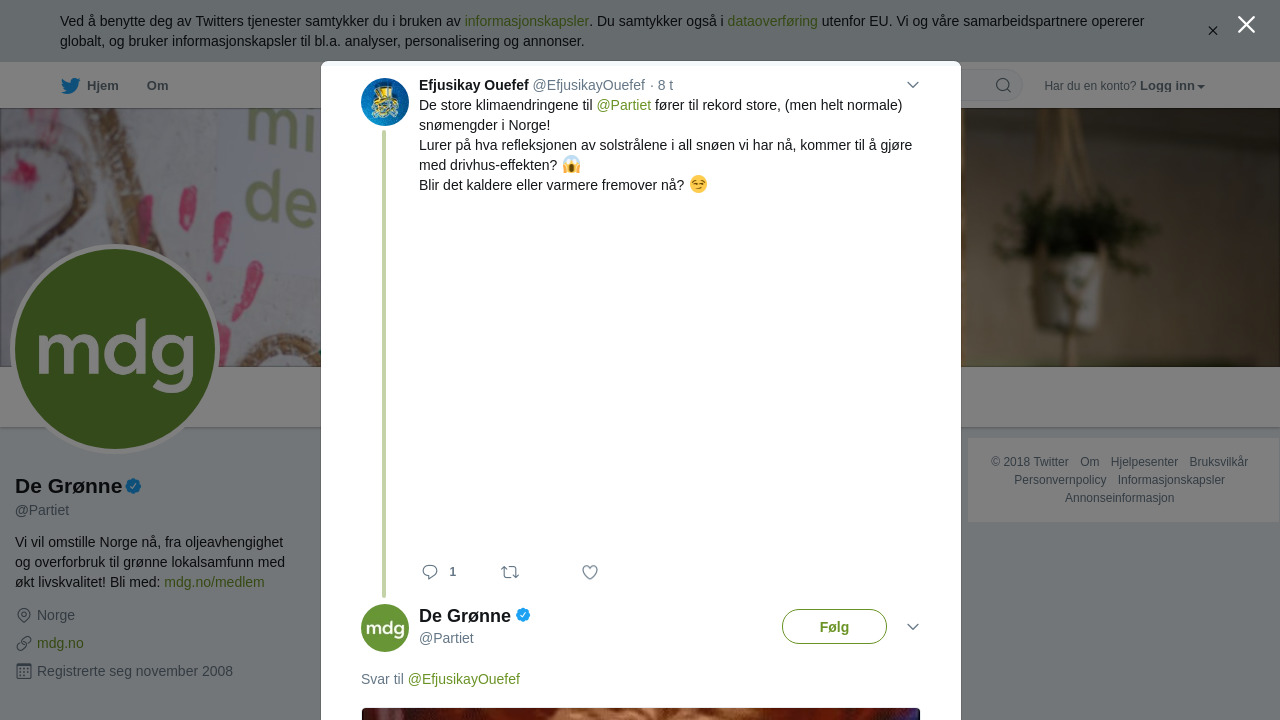Retweet Efjusikay Ouefef's tweet
The image size is (1280, 720).
pyautogui.click(x=510, y=572)
